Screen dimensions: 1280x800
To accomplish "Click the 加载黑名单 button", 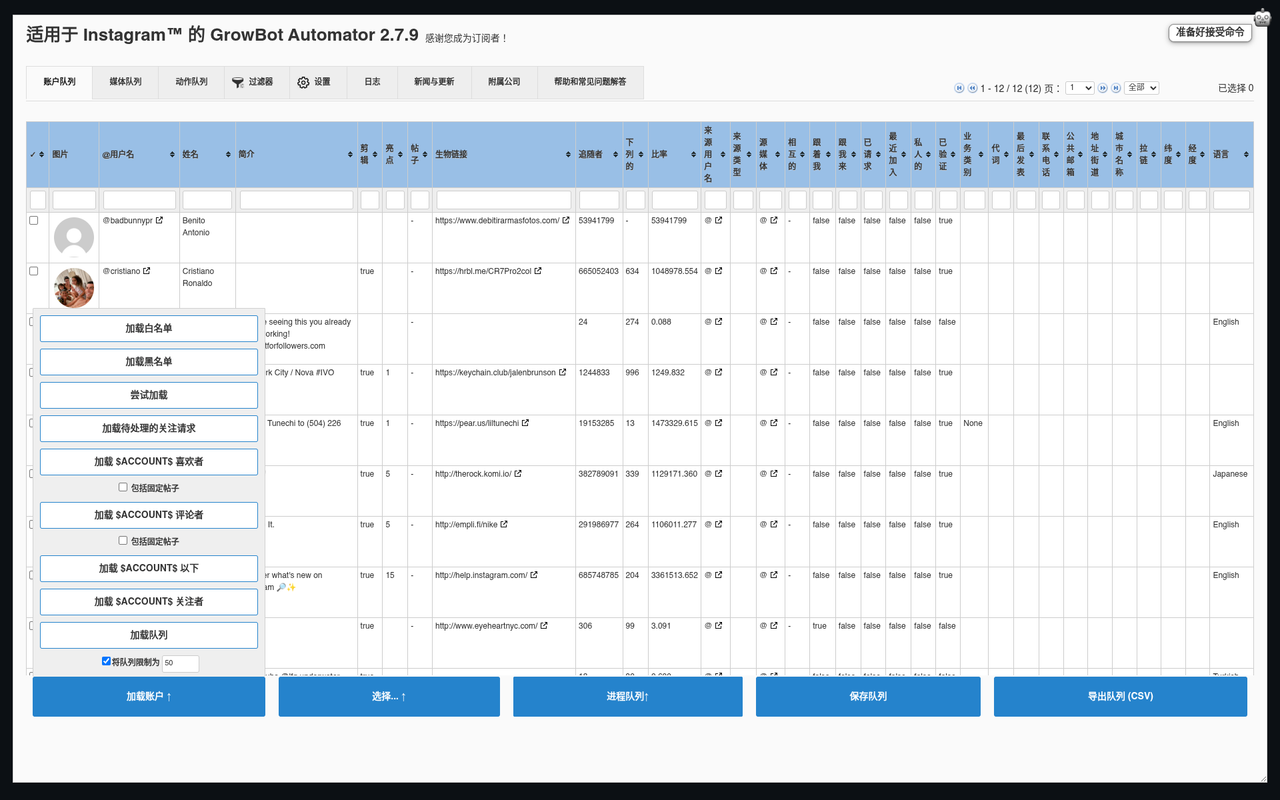I will click(x=149, y=361).
